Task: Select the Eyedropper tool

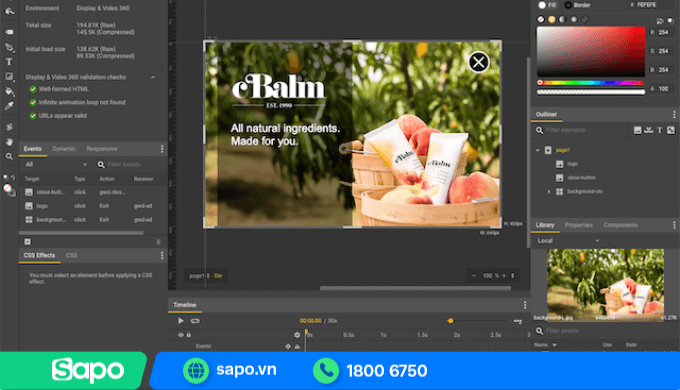Action: point(9,106)
